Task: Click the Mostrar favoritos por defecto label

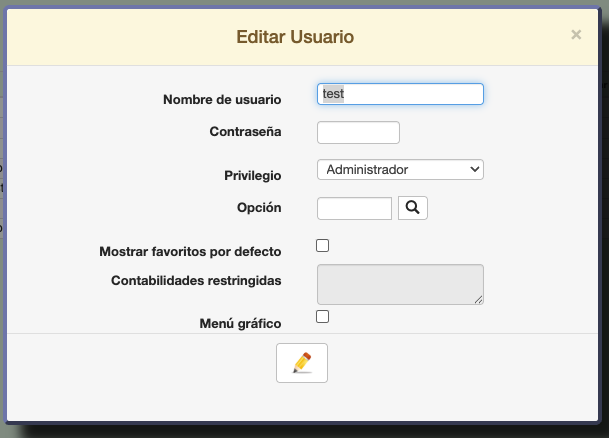Action: [190, 252]
